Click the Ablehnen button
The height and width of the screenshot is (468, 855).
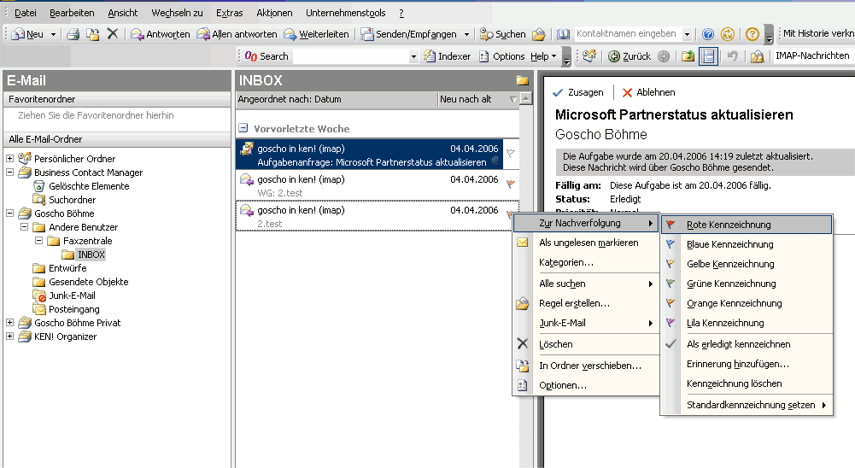[x=648, y=92]
